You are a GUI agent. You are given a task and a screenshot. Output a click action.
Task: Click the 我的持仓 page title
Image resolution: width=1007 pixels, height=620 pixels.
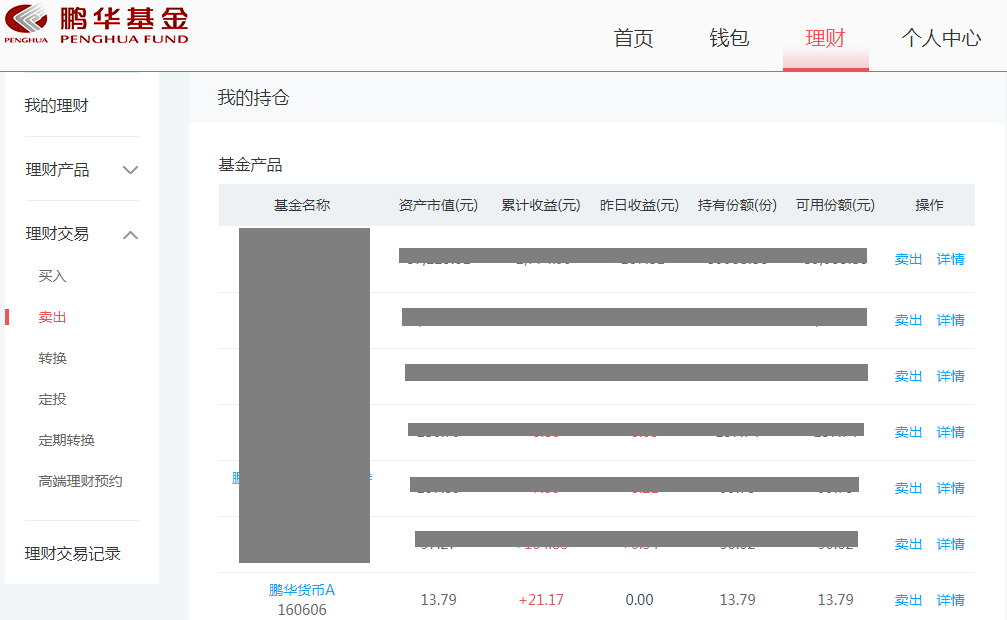[x=254, y=98]
